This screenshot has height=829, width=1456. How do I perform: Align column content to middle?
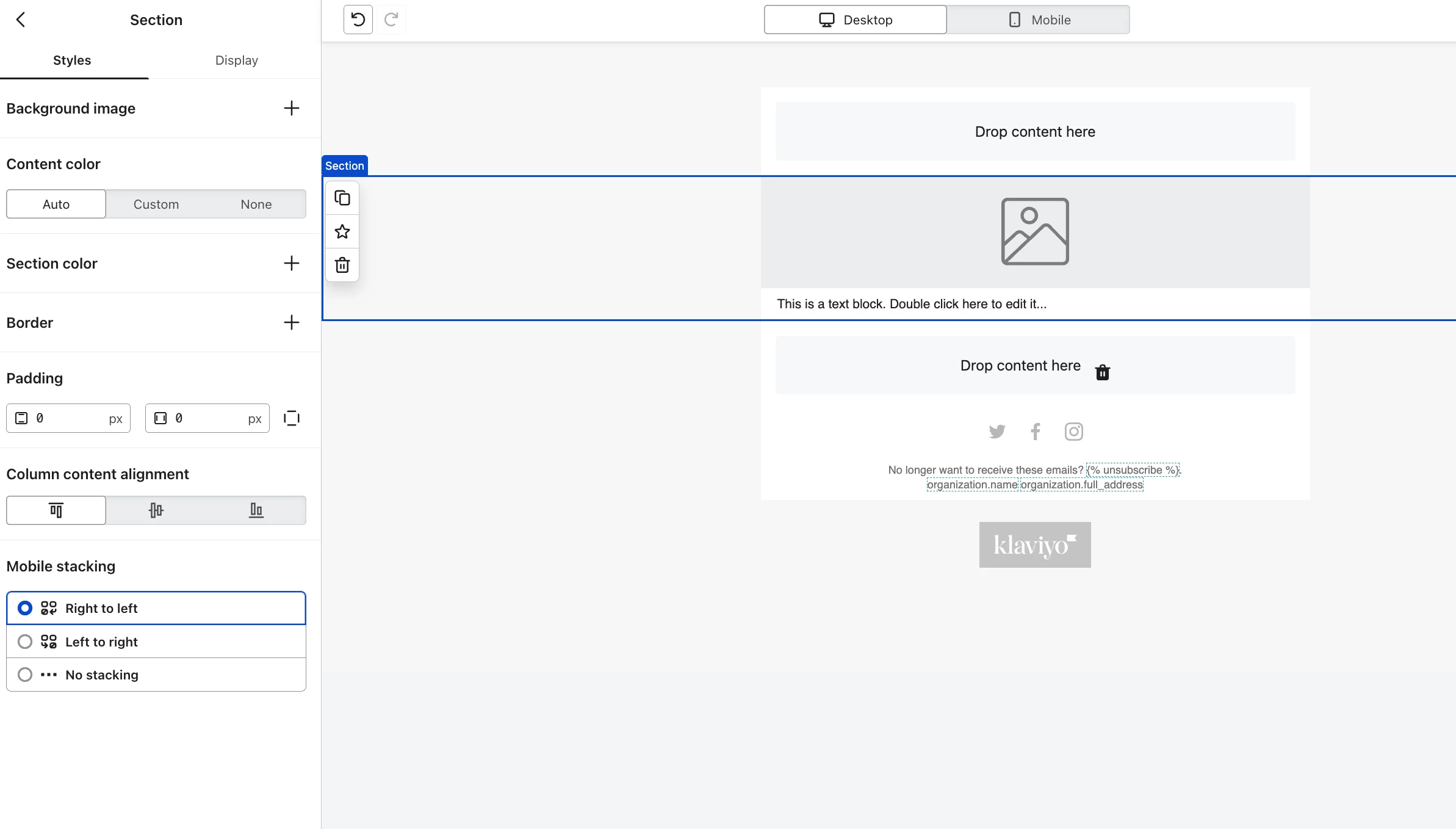[156, 510]
